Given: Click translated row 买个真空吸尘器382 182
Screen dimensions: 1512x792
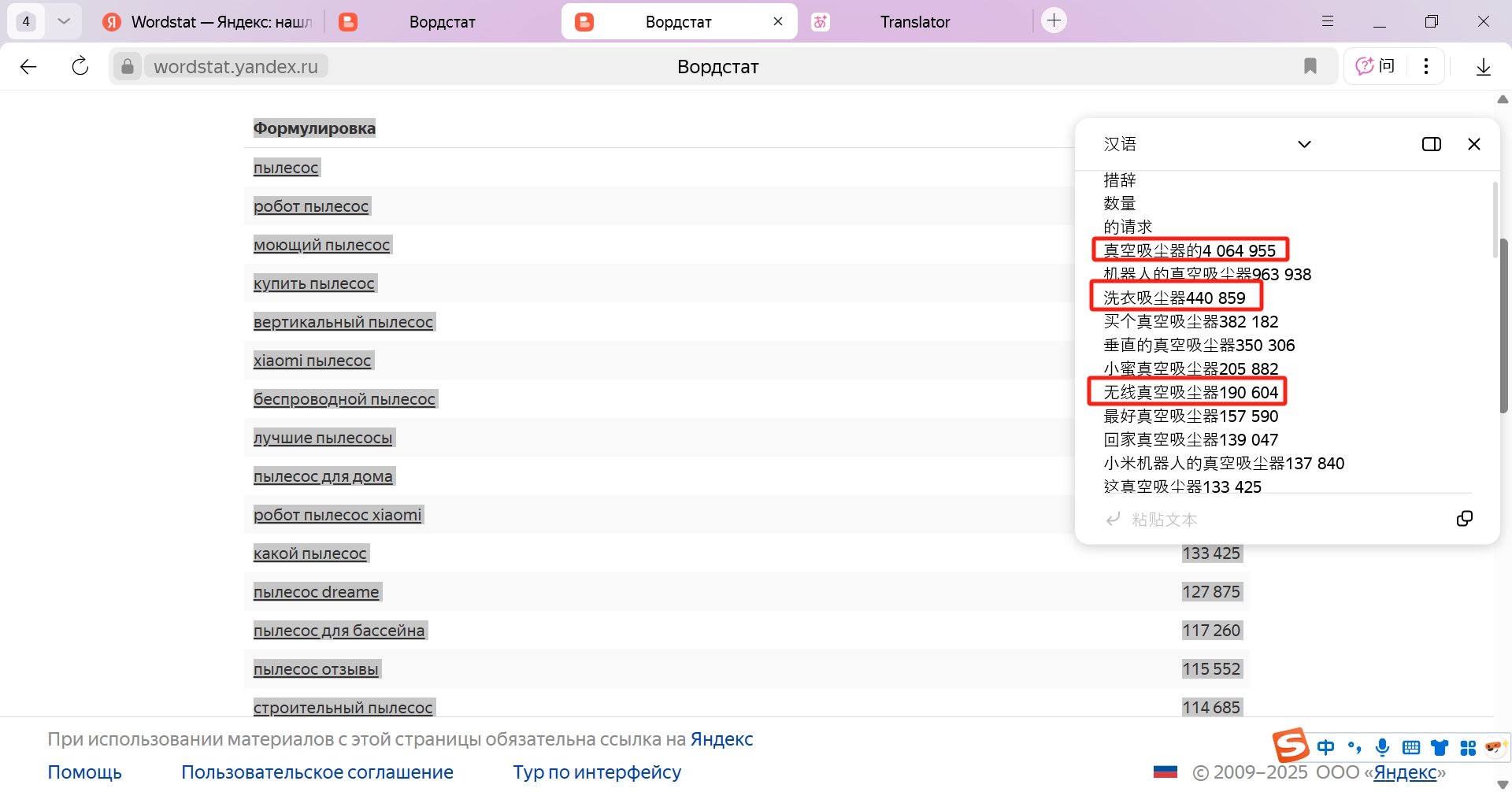Looking at the screenshot, I should [1191, 321].
